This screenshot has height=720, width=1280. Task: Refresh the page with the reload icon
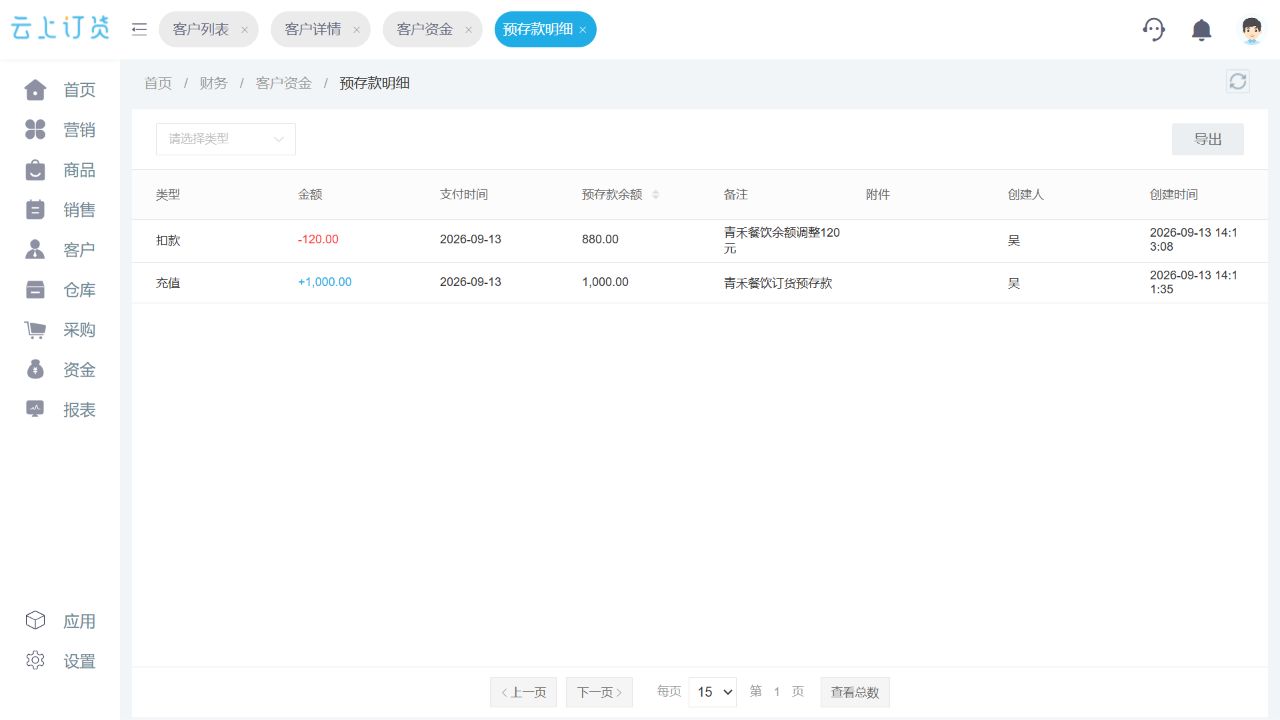[1238, 81]
